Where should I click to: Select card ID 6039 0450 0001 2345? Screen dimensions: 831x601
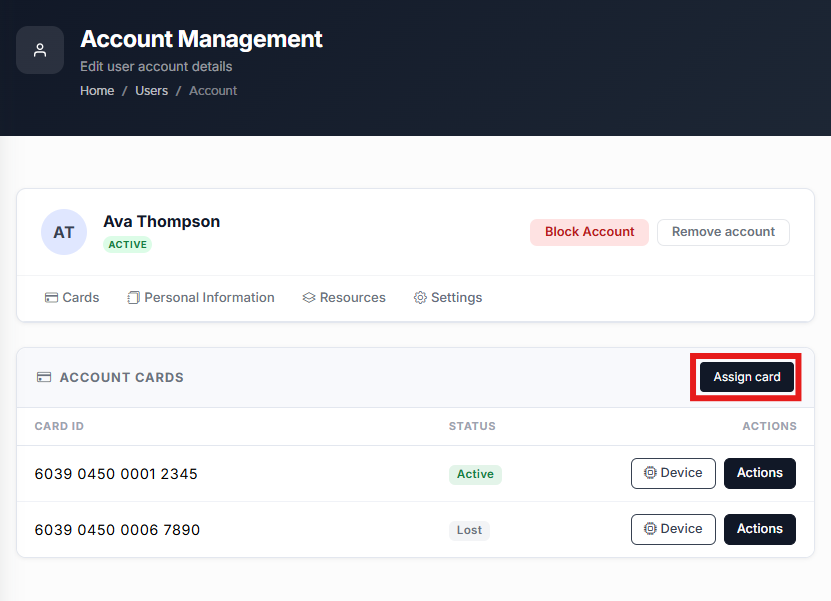point(116,474)
